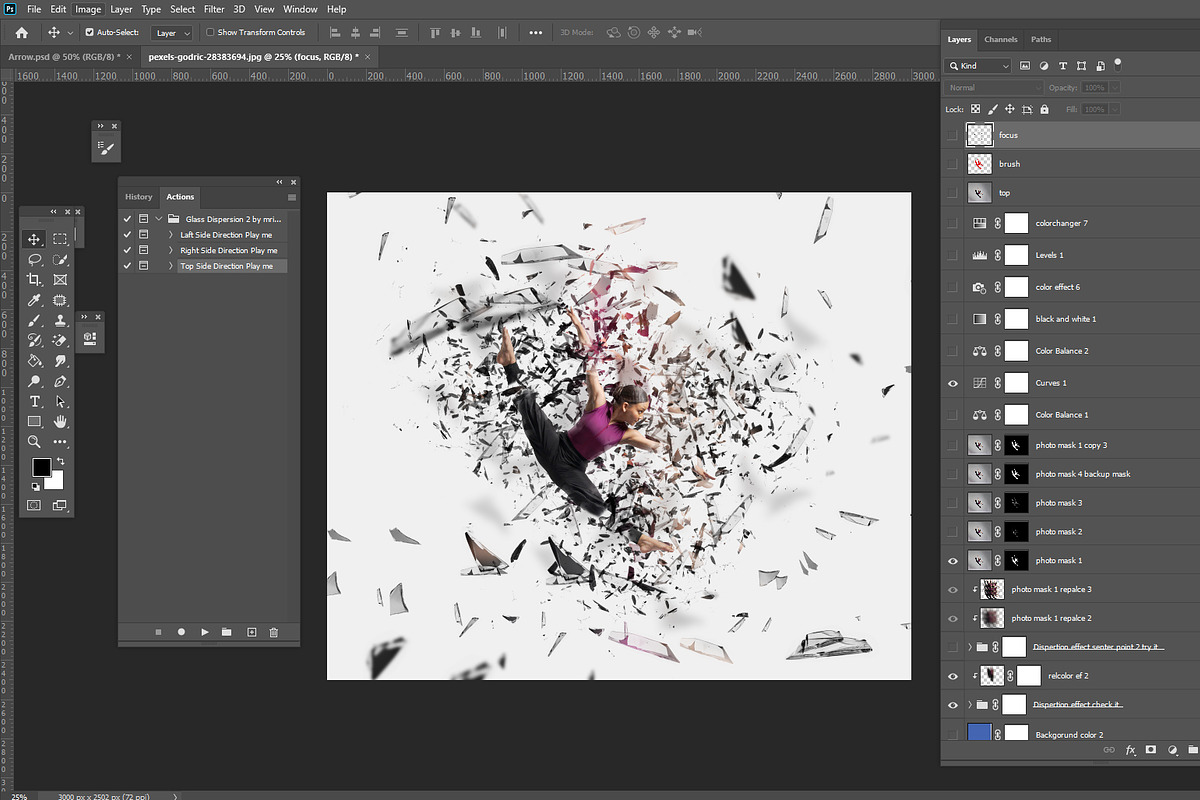Select the Hand tool

click(60, 421)
